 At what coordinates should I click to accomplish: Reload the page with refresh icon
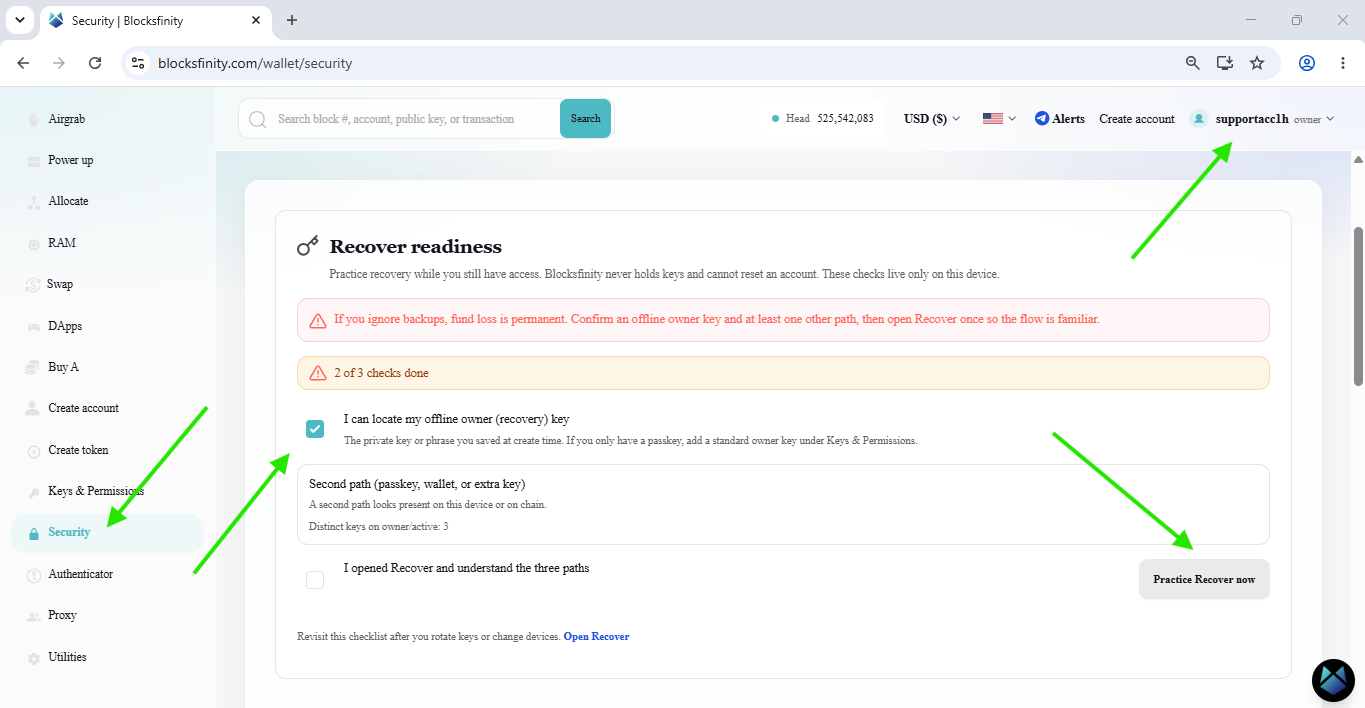pos(95,63)
